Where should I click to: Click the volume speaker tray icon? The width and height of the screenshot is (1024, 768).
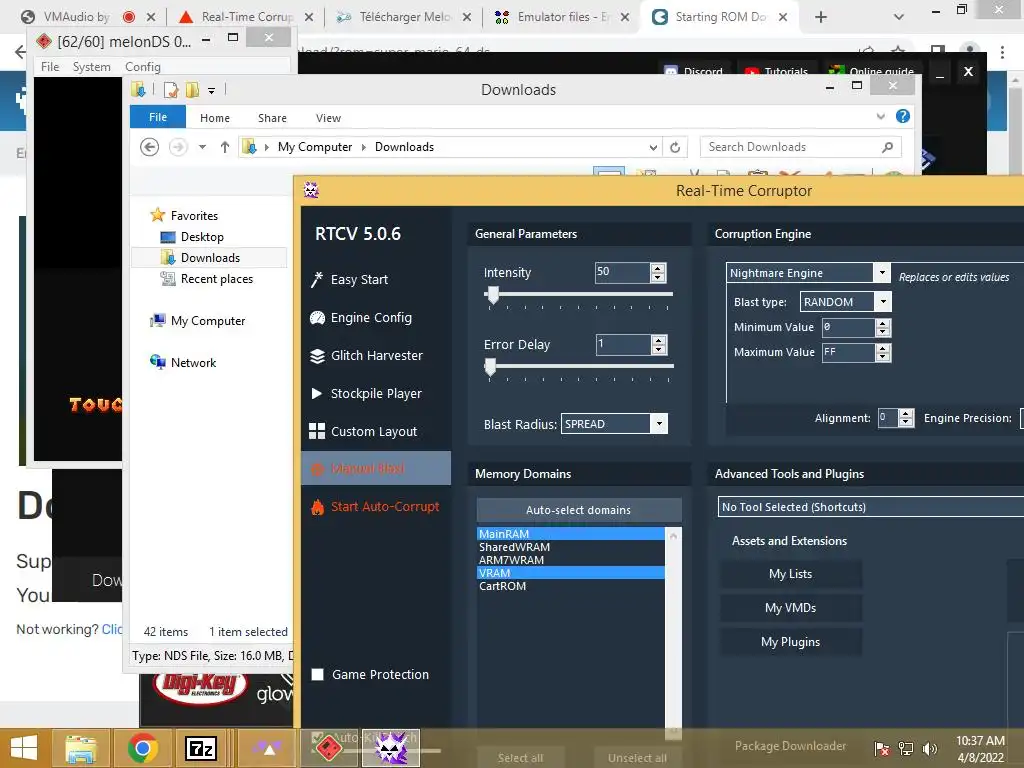(930, 749)
